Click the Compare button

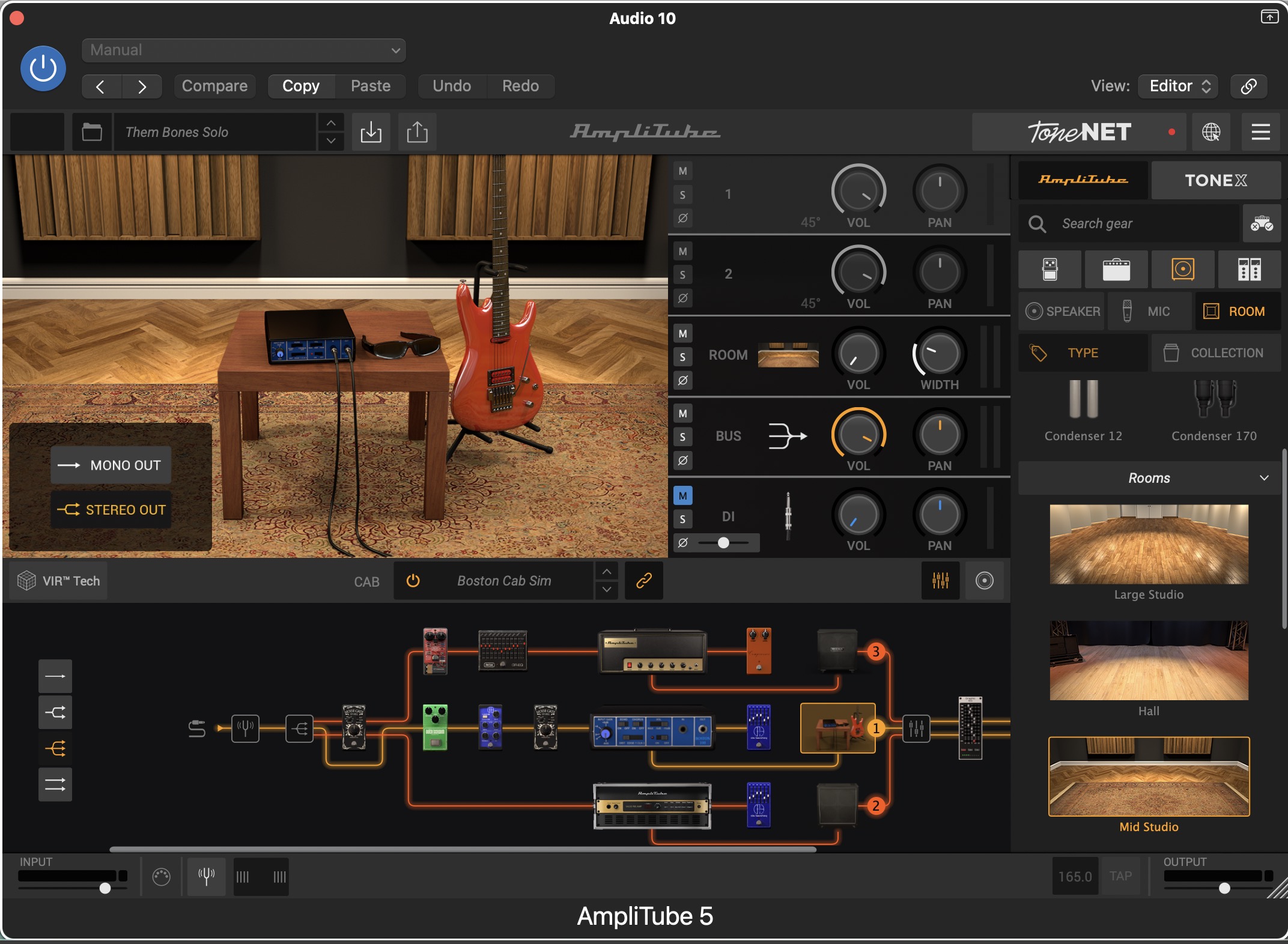(x=214, y=86)
